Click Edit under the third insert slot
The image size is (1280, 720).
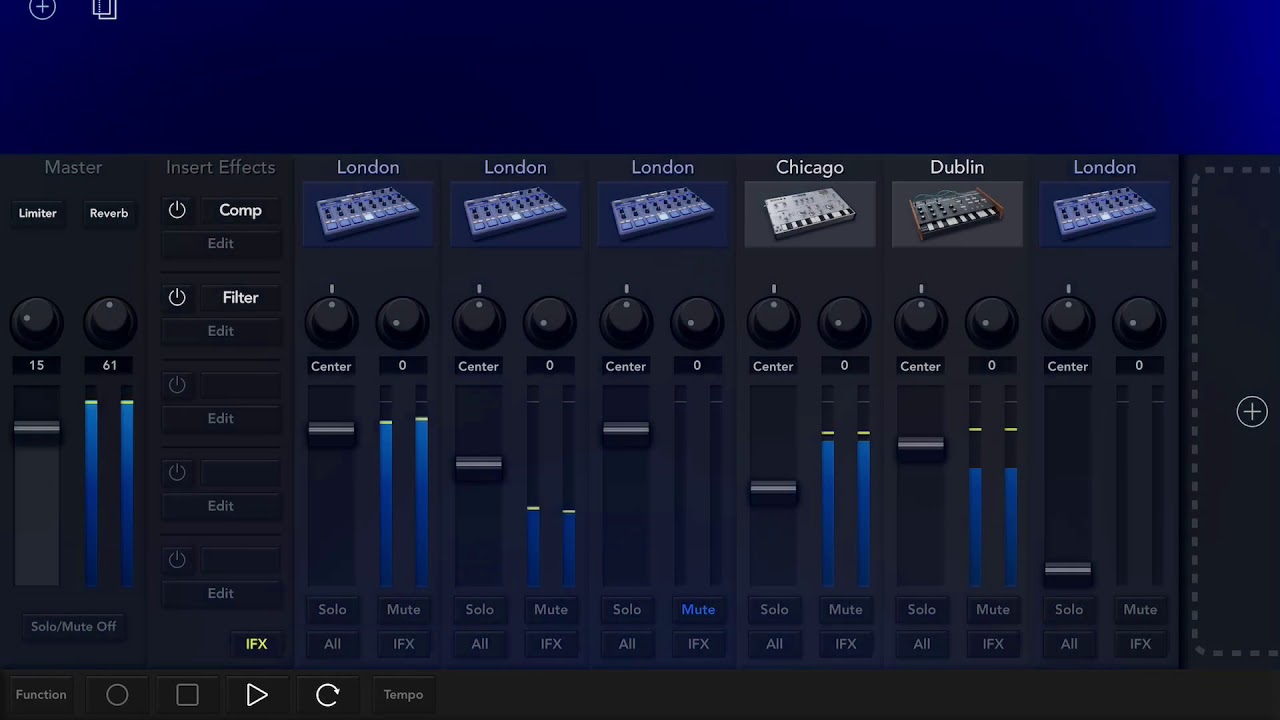[221, 418]
